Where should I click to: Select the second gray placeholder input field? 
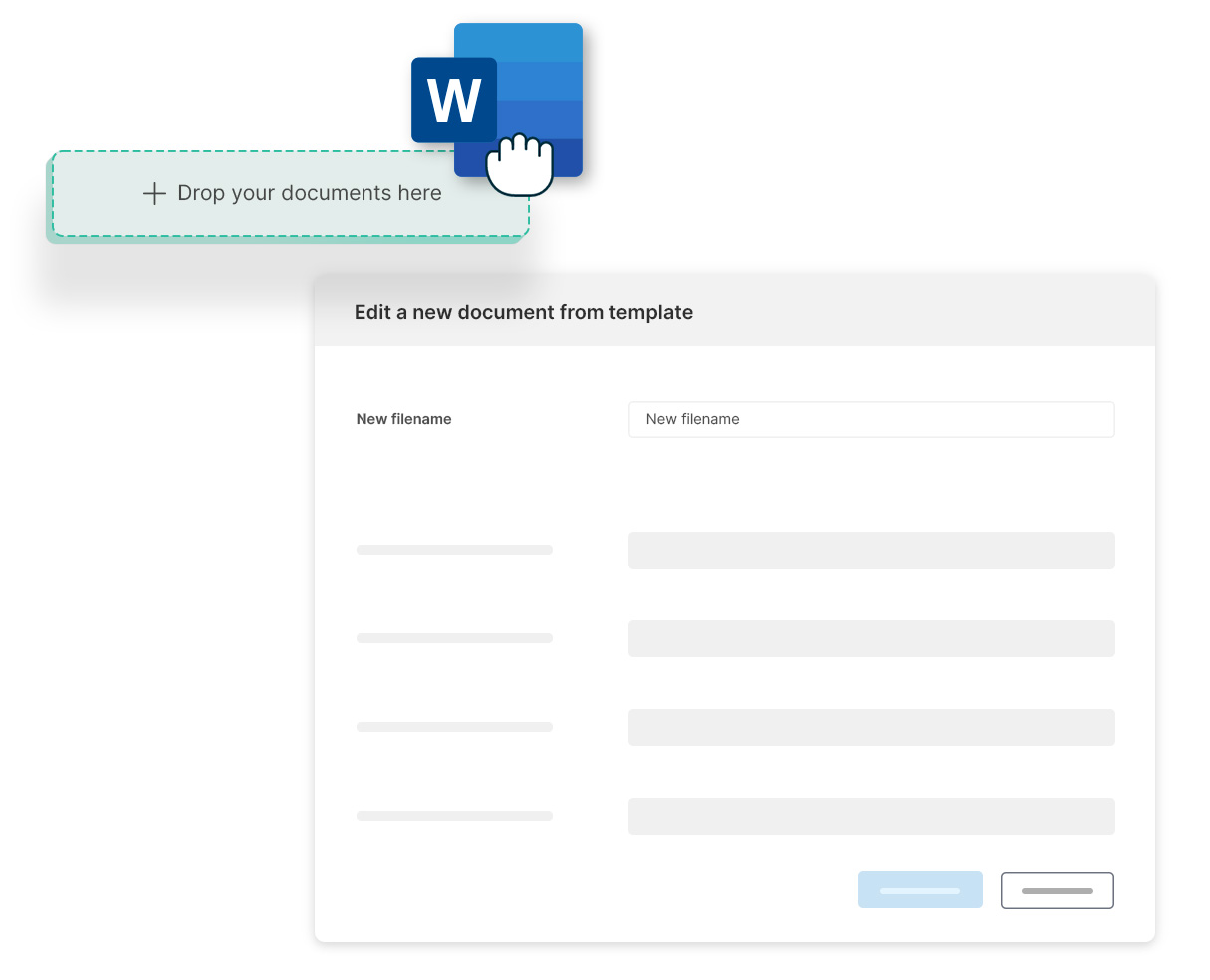tap(871, 638)
